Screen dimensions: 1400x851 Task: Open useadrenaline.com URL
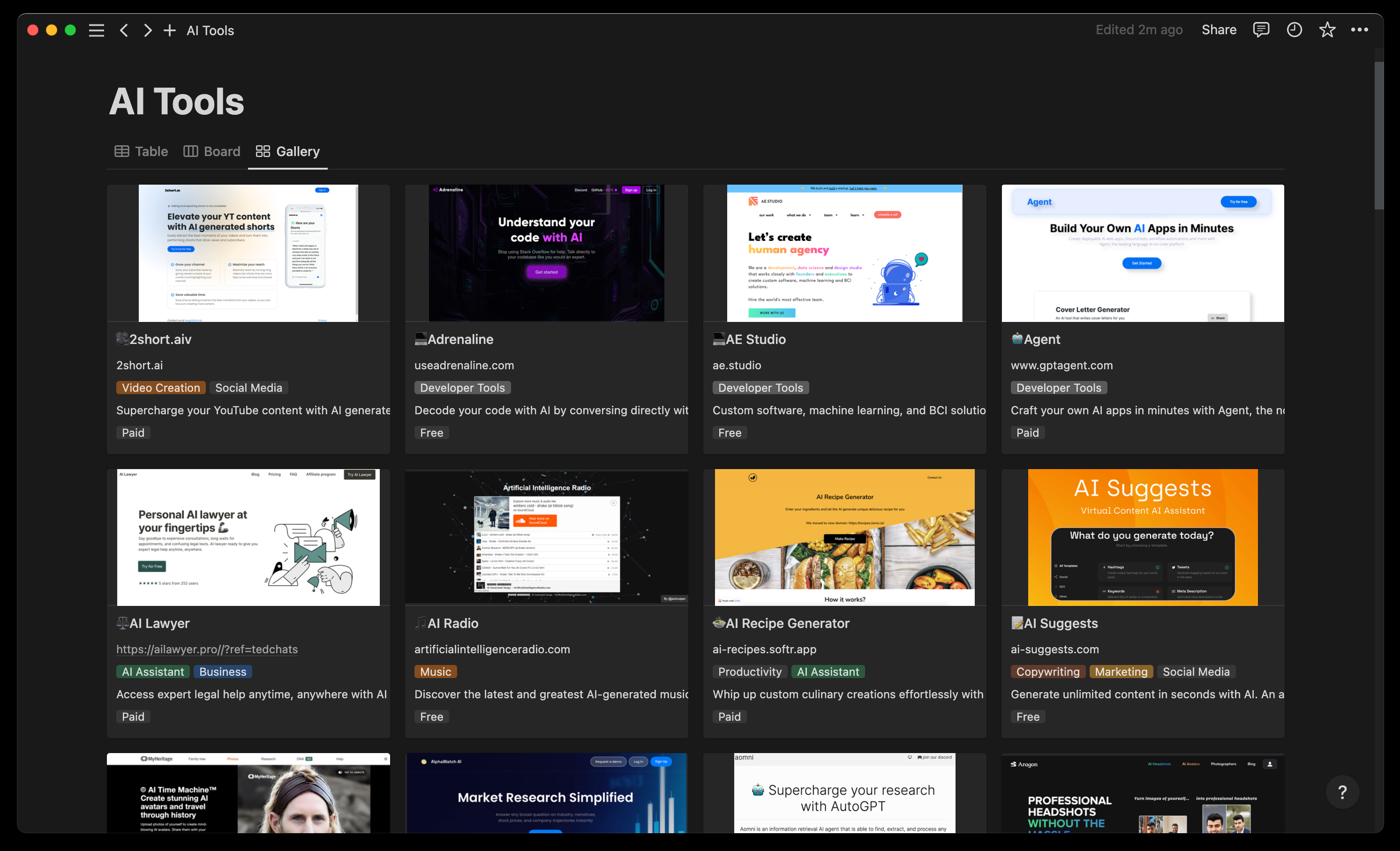[x=464, y=365]
